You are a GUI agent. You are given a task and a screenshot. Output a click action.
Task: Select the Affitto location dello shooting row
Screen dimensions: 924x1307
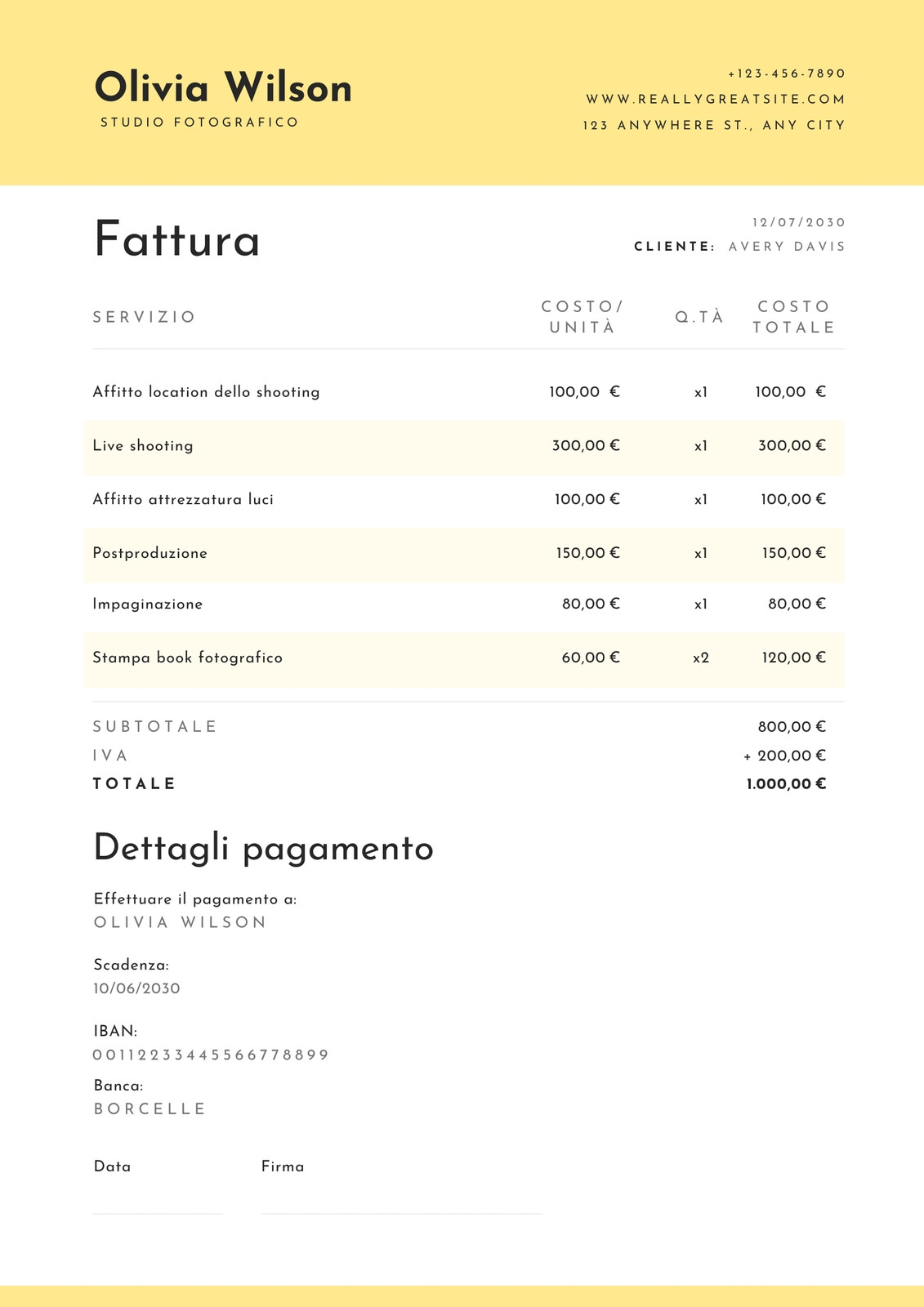(464, 392)
